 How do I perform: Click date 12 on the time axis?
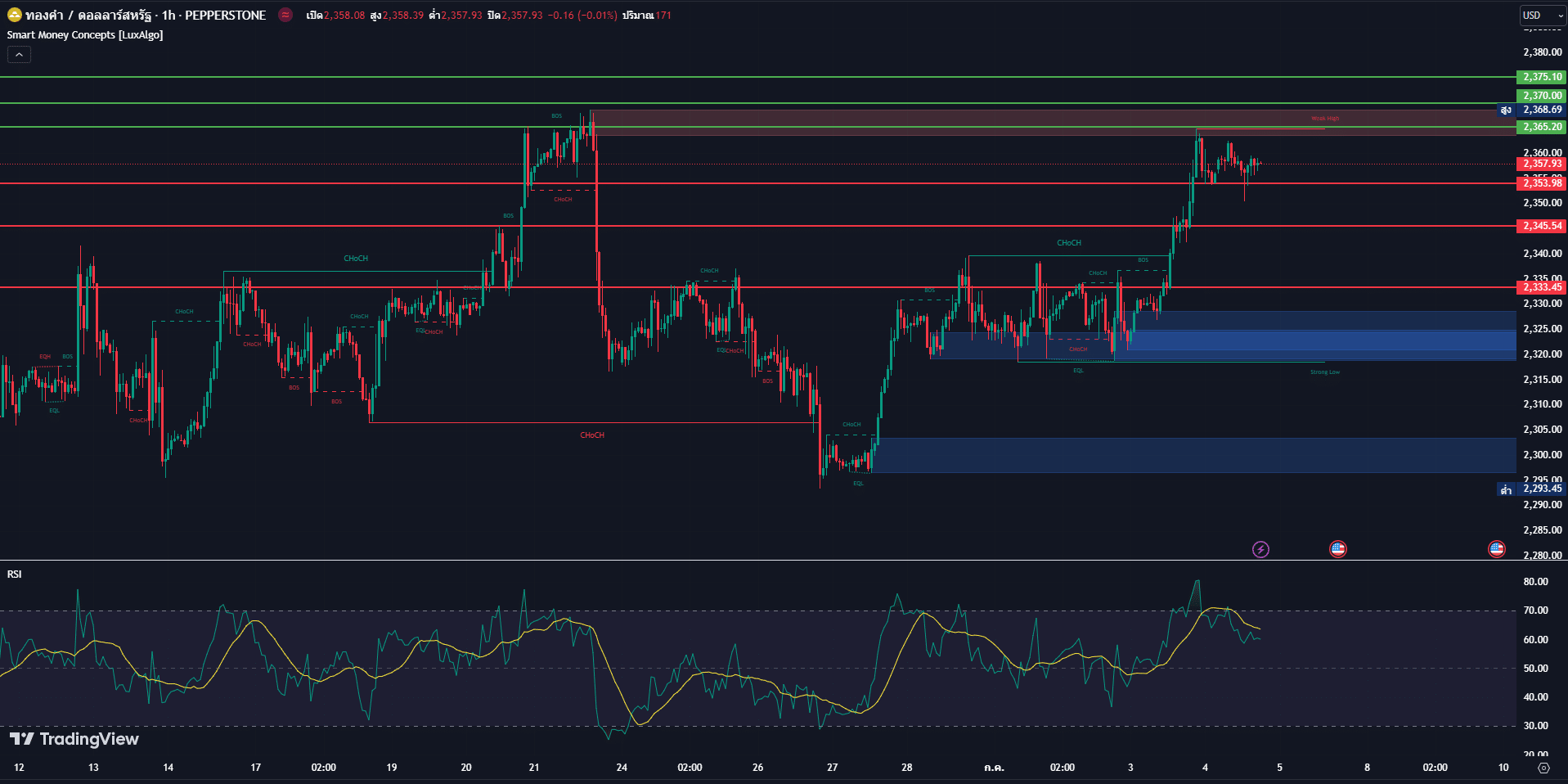click(19, 768)
